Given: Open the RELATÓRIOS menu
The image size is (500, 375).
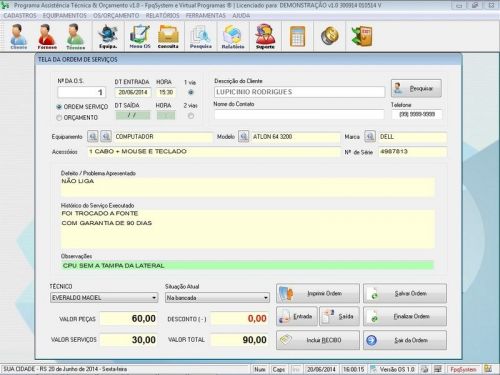Looking at the screenshot, I should pyautogui.click(x=162, y=16).
